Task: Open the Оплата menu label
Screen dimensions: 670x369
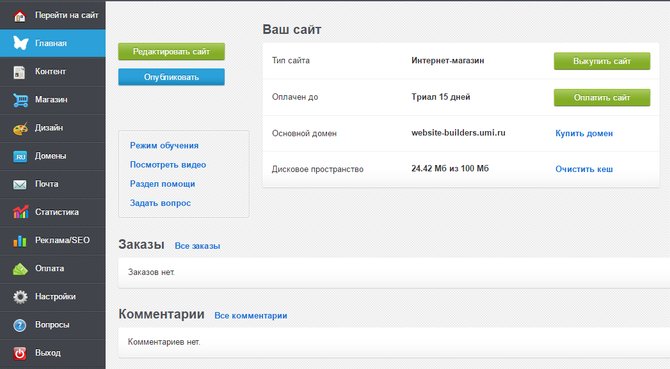Action: coord(50,268)
